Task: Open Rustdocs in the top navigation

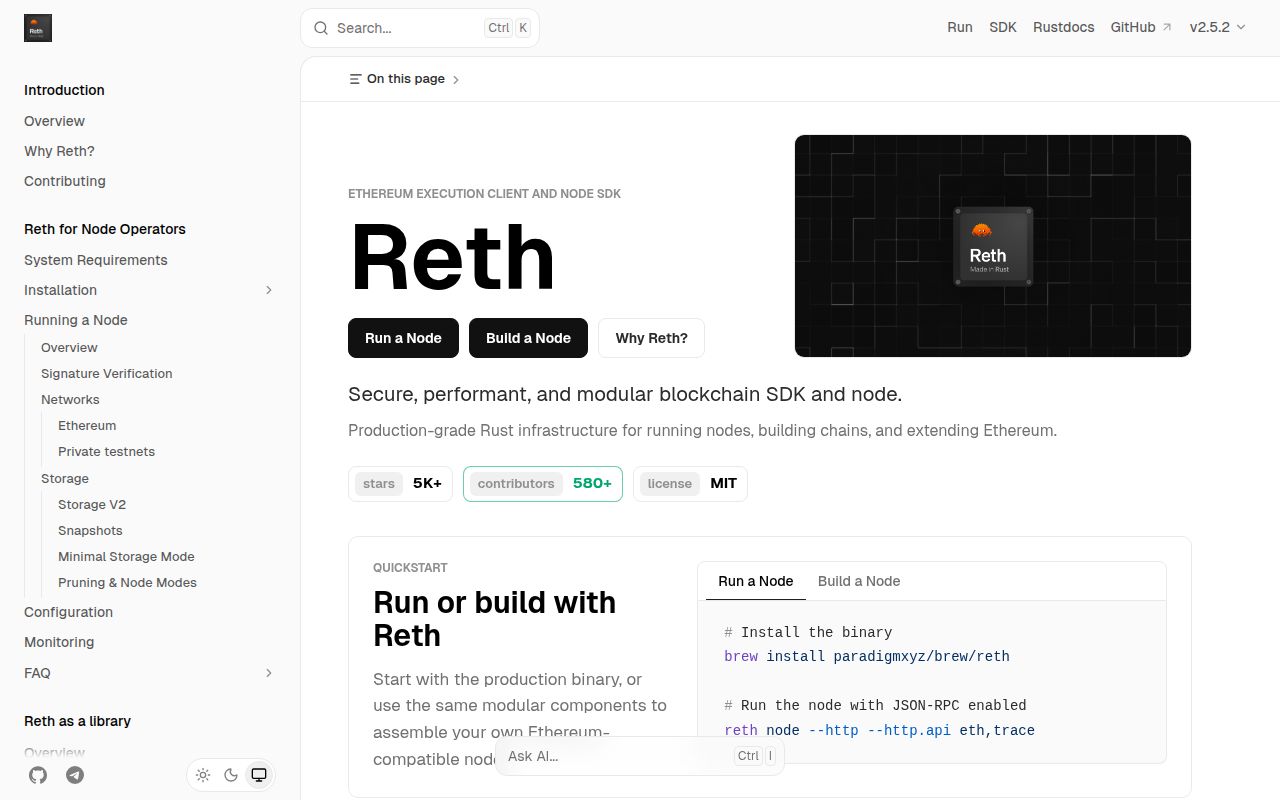Action: 1064,27
